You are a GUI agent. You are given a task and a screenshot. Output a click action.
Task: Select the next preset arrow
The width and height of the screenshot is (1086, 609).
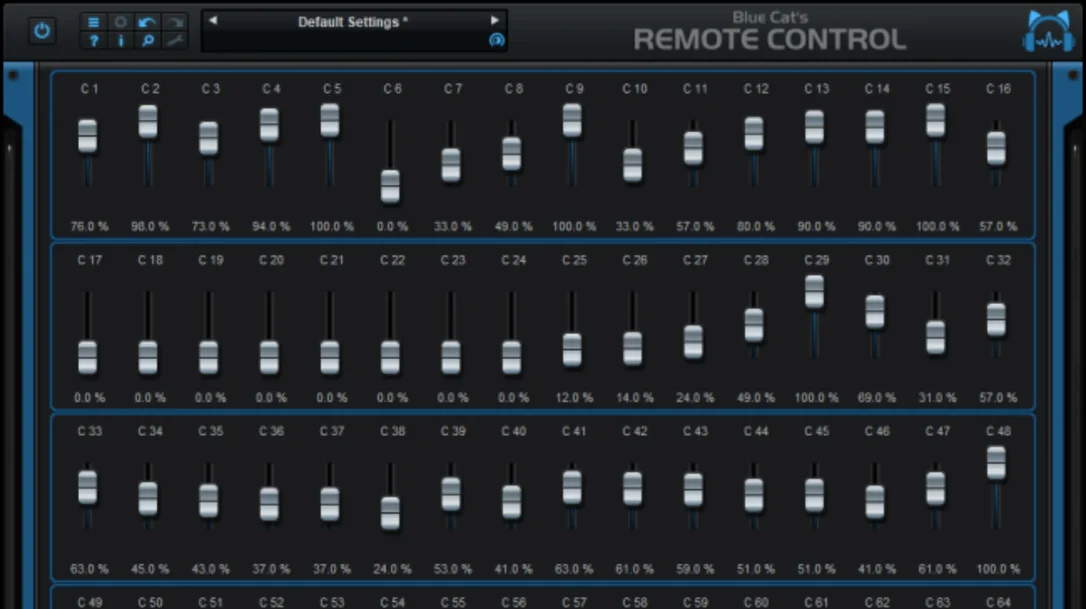tap(495, 21)
